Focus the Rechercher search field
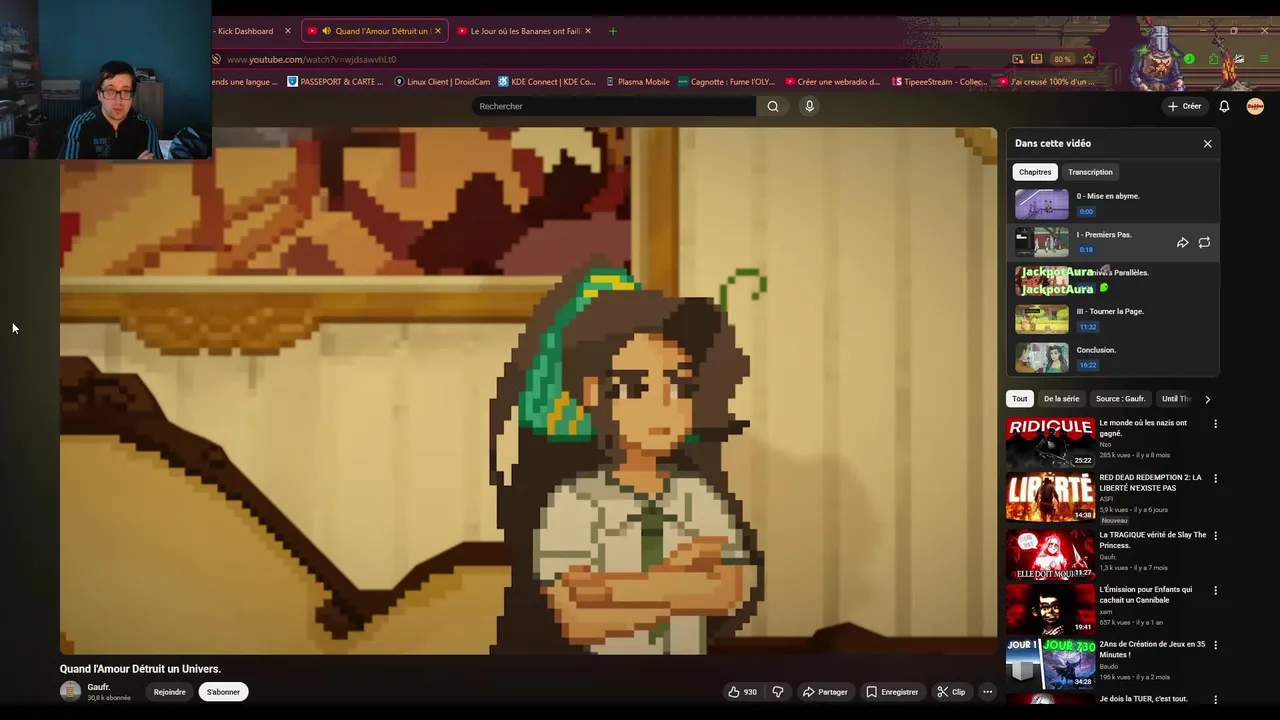Screen dimensions: 1280x720 pos(614,106)
